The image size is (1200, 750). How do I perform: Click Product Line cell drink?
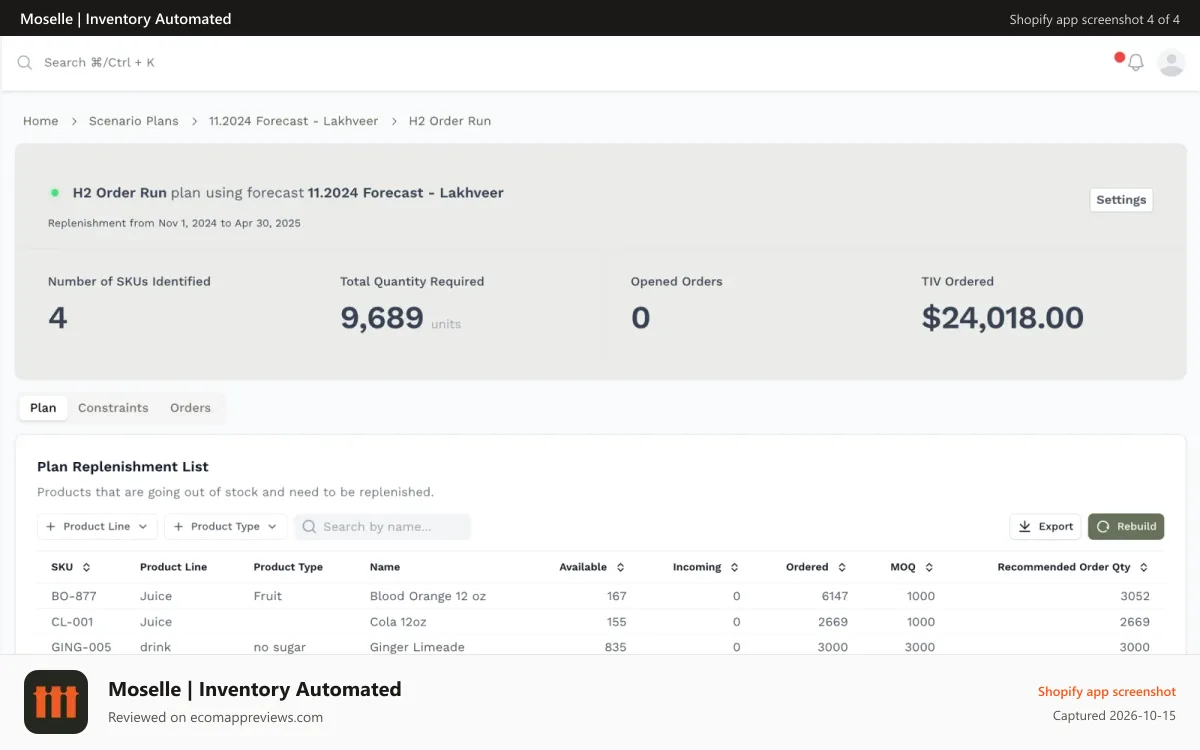pyautogui.click(x=155, y=647)
